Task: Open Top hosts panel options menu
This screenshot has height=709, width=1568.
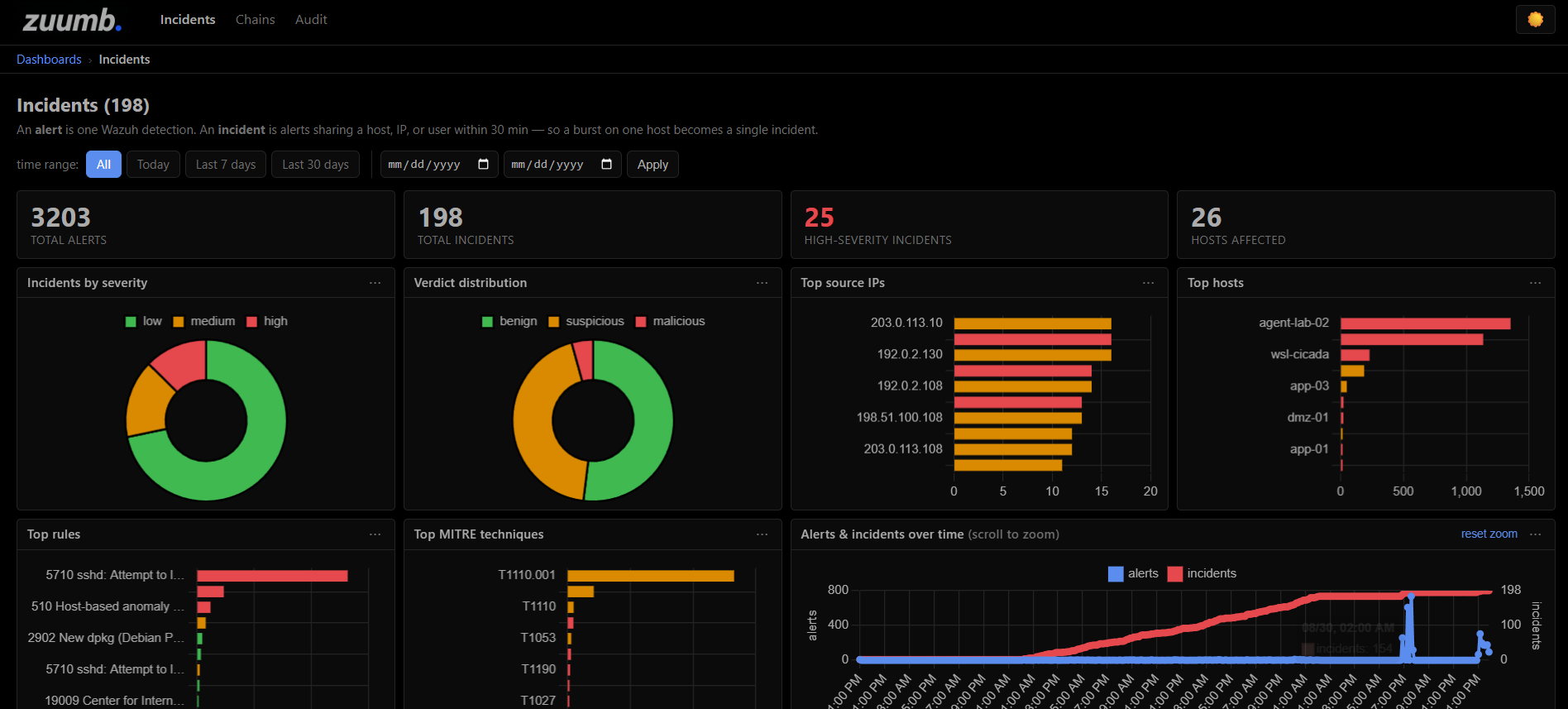Action: tap(1535, 283)
